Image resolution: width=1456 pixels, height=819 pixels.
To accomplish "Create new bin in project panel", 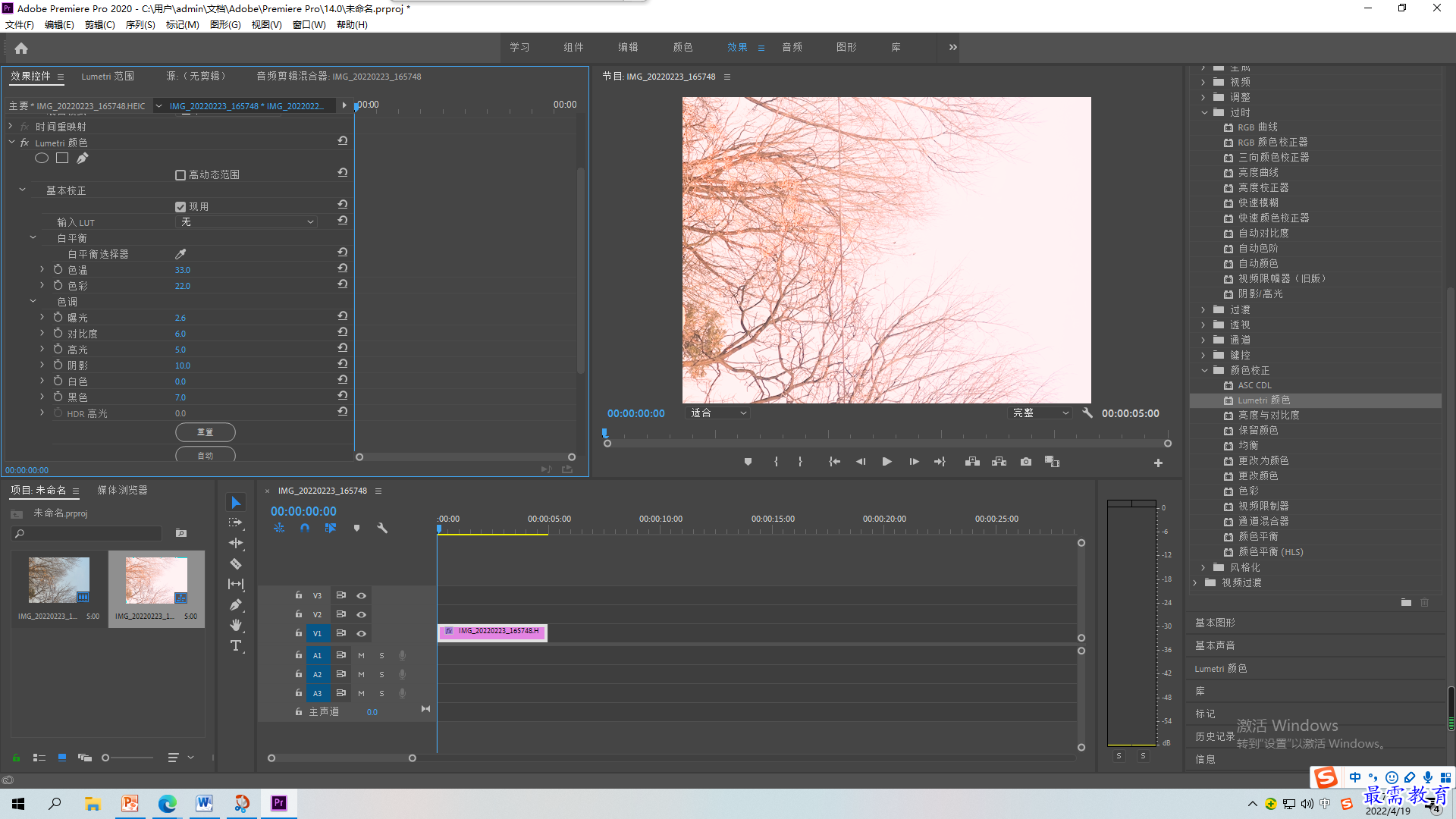I will point(181,533).
